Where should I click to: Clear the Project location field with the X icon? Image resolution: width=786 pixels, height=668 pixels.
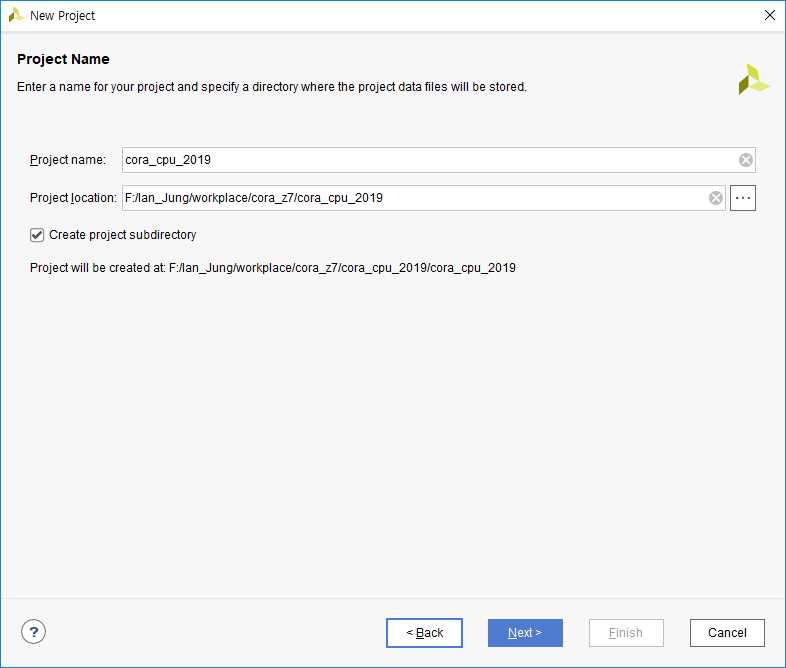716,198
